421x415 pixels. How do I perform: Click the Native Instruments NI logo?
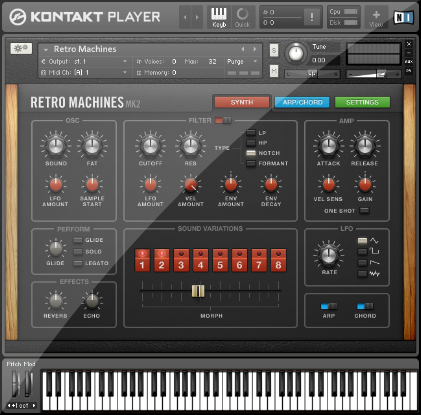(404, 17)
